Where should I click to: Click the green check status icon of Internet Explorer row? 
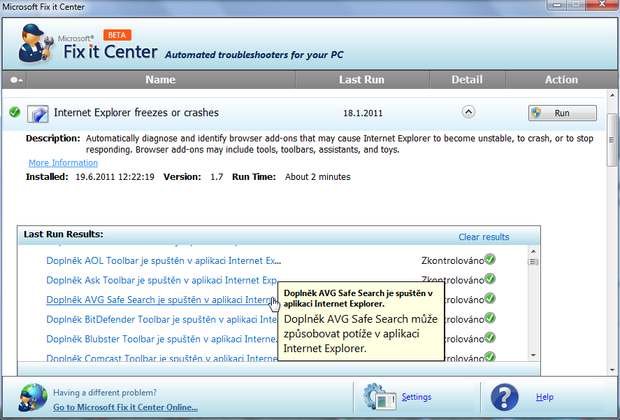pos(15,112)
